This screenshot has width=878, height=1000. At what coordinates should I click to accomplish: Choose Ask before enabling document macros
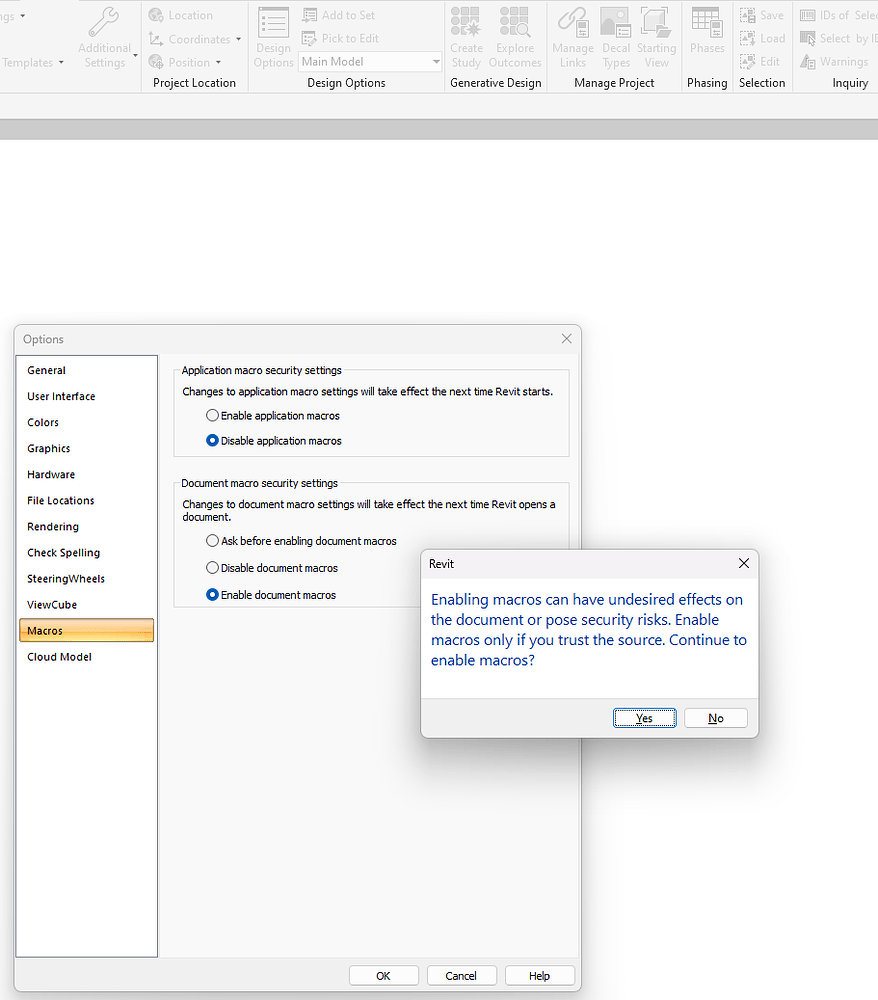pyautogui.click(x=212, y=540)
